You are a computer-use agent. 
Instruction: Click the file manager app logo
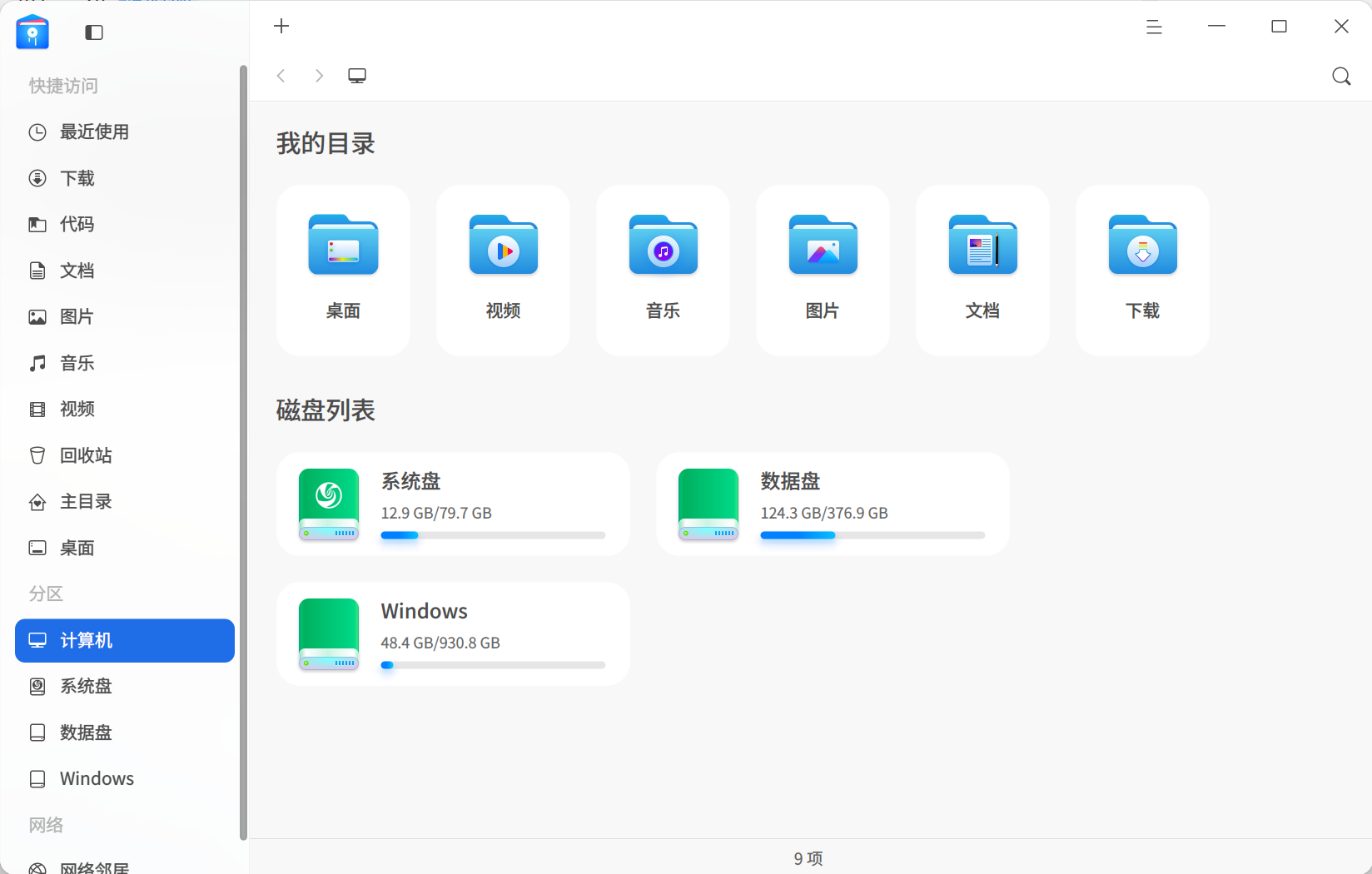[32, 32]
